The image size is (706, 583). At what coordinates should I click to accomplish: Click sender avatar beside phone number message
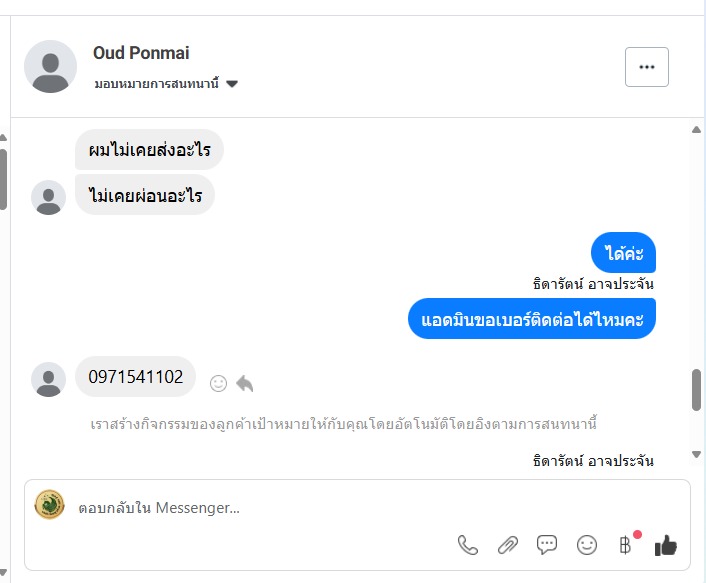(49, 379)
